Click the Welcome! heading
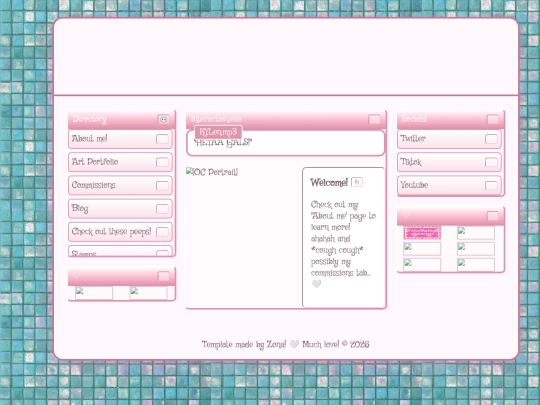This screenshot has height=405, width=540. point(329,182)
